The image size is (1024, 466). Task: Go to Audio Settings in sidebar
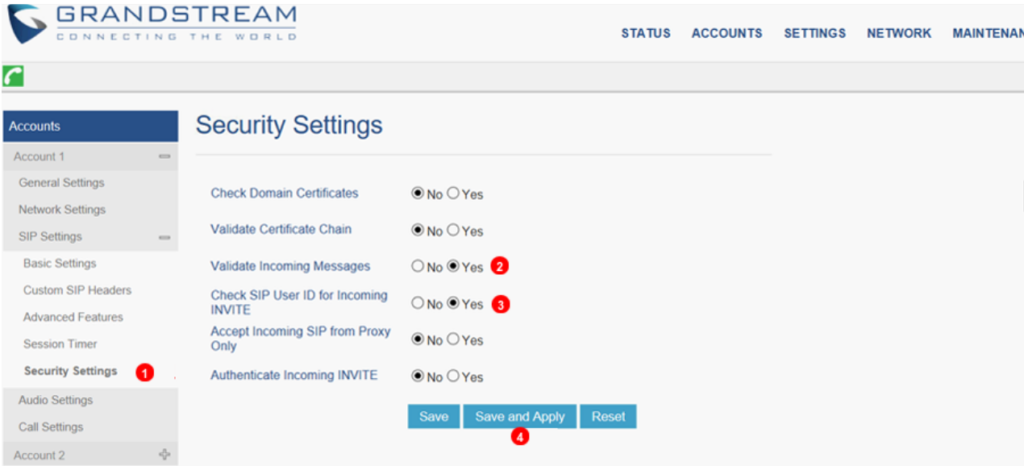click(55, 400)
